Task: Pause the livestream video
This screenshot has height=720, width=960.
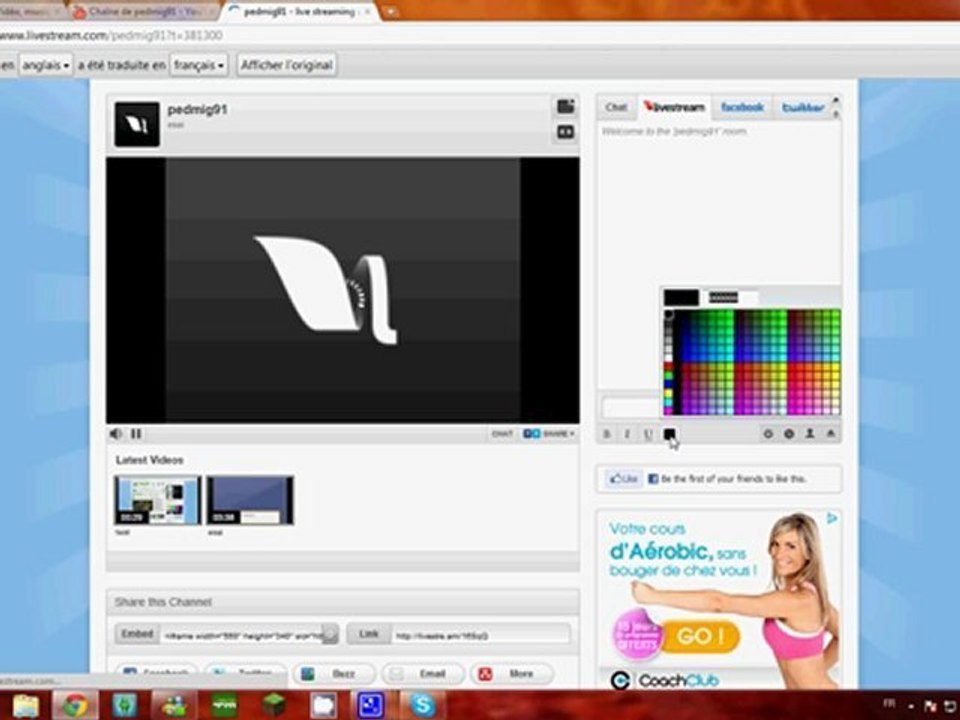Action: (136, 433)
